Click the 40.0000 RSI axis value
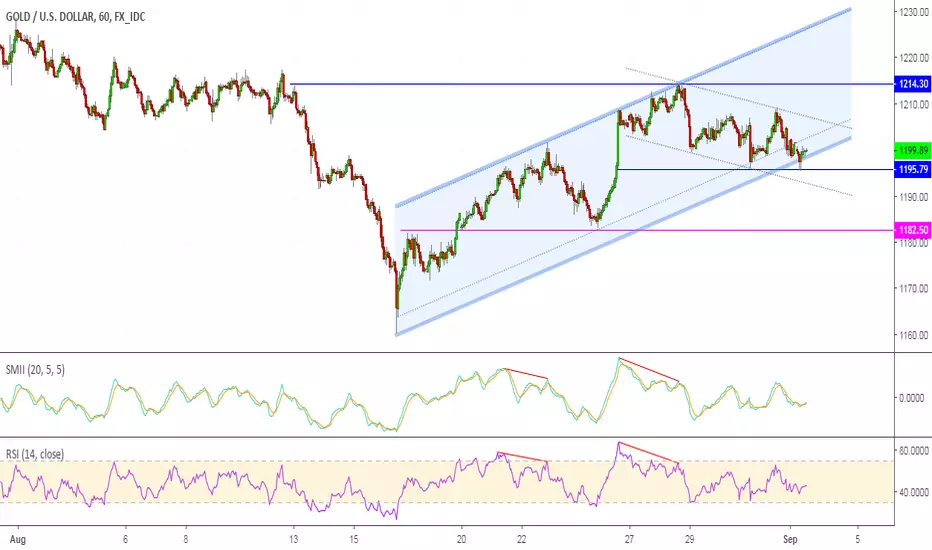Viewport: 932px width, 550px height. coord(914,492)
